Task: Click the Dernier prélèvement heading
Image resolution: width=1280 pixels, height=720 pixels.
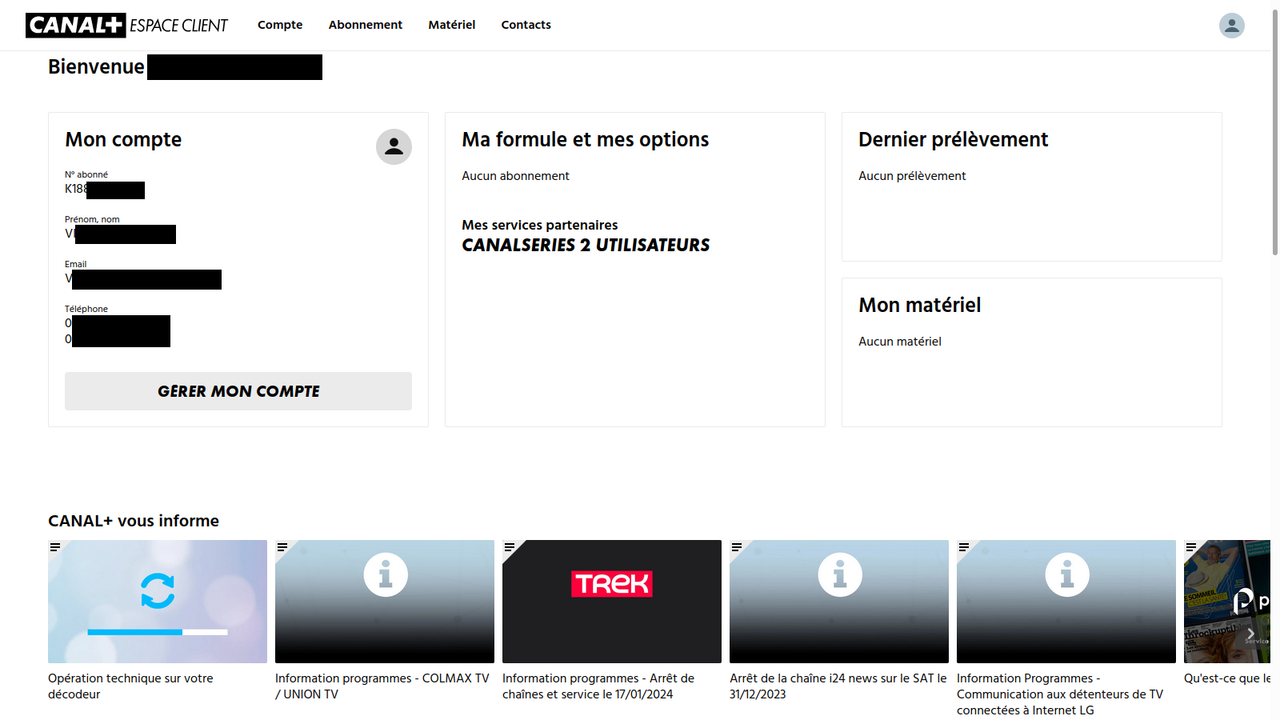Action: (x=953, y=140)
